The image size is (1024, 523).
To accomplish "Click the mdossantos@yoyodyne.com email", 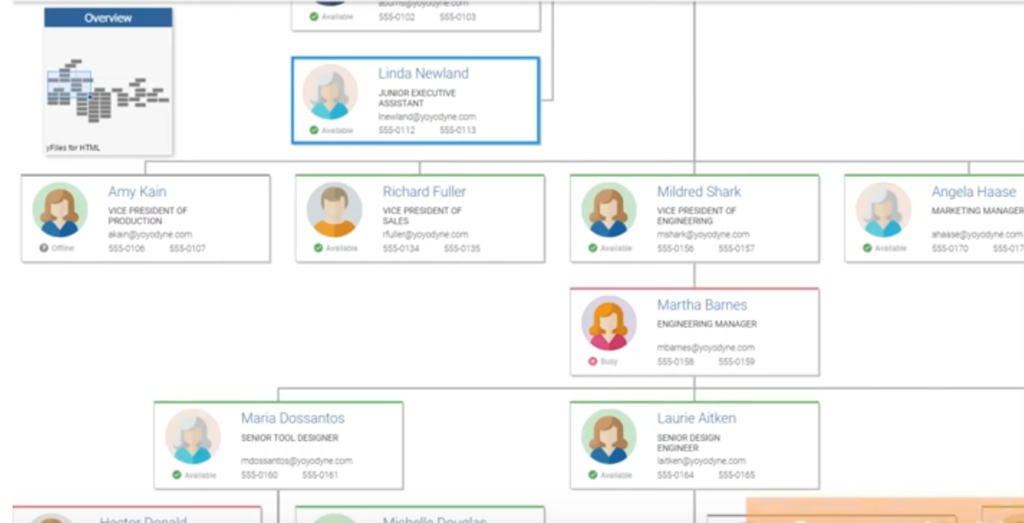I will coord(296,461).
